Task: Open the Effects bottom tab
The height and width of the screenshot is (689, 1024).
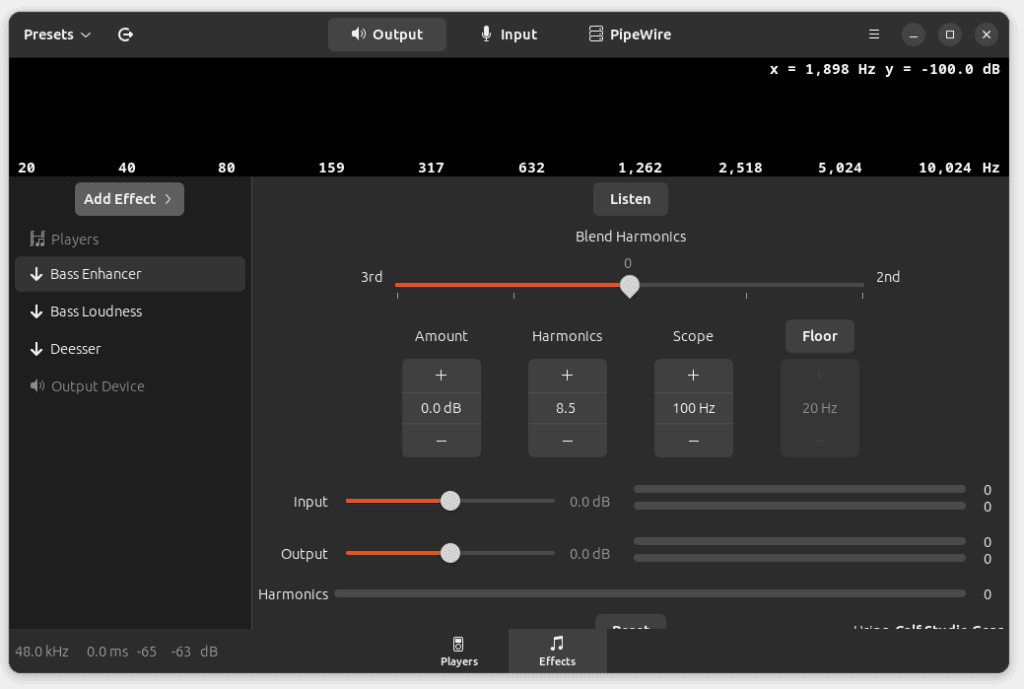Action: coord(557,652)
